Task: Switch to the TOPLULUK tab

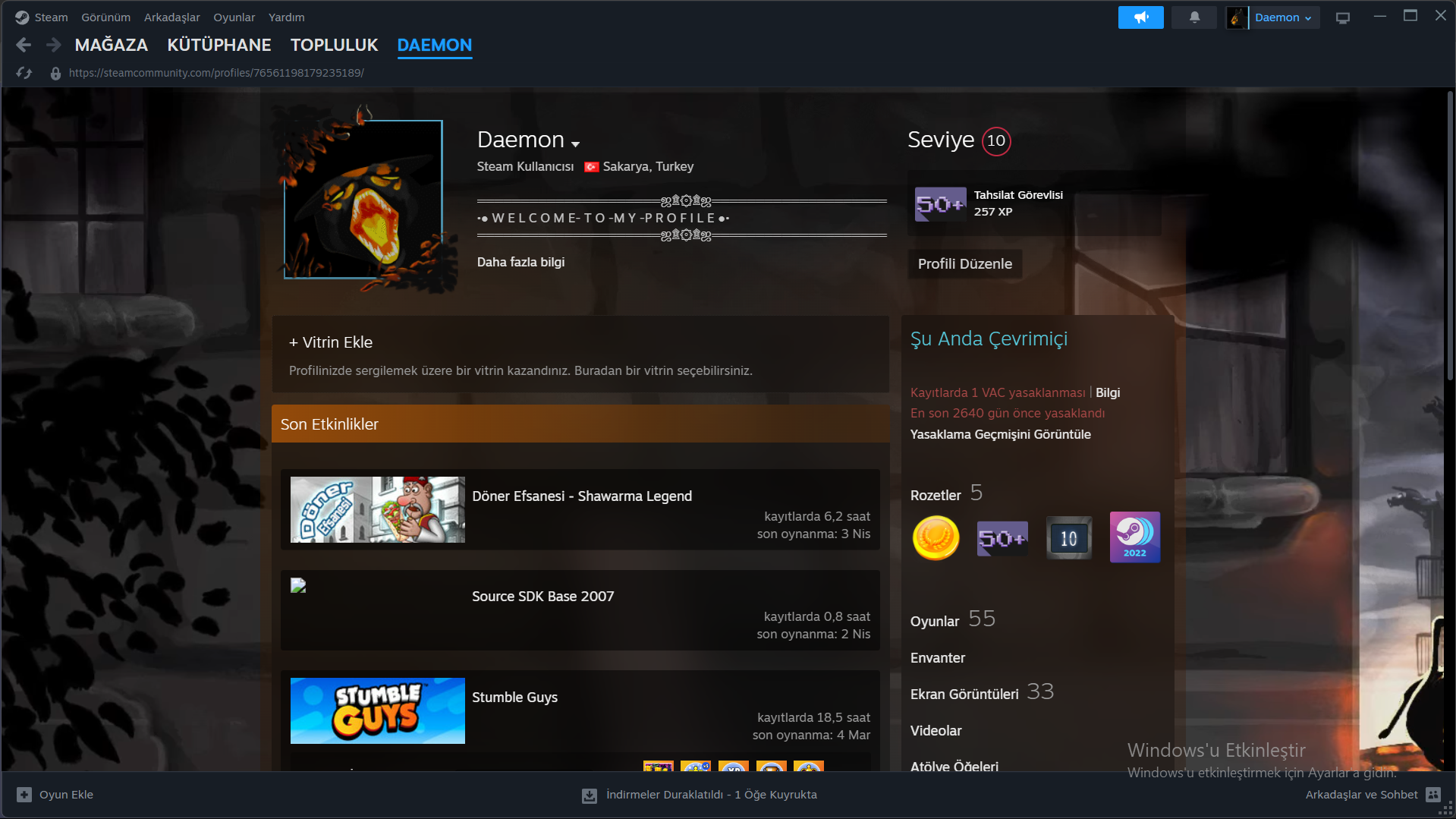Action: click(335, 46)
